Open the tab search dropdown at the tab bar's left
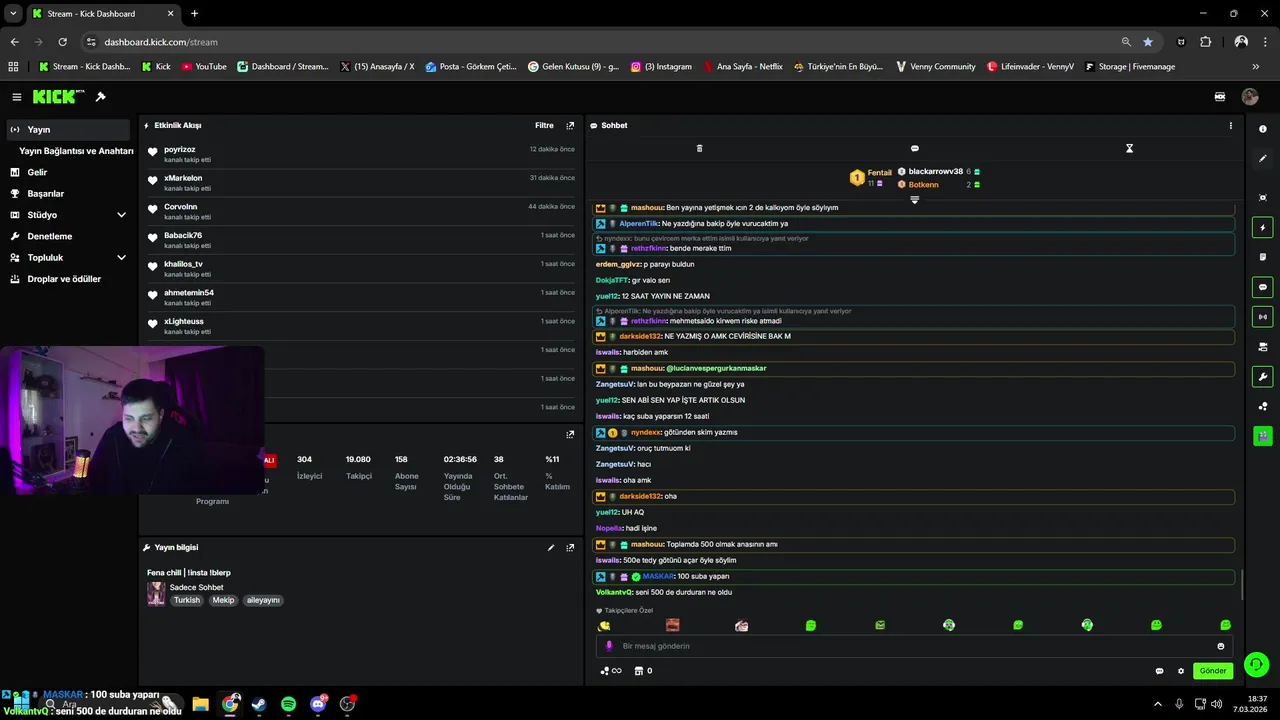Screen dimensions: 1280x720 coord(13,14)
